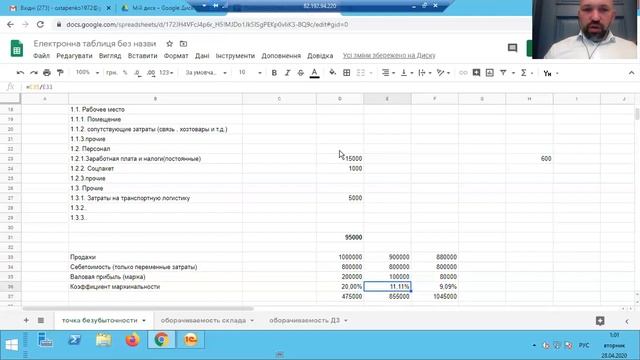Viewport: 640px width, 360px height.
Task: Go back in Chrome
Action: point(10,24)
